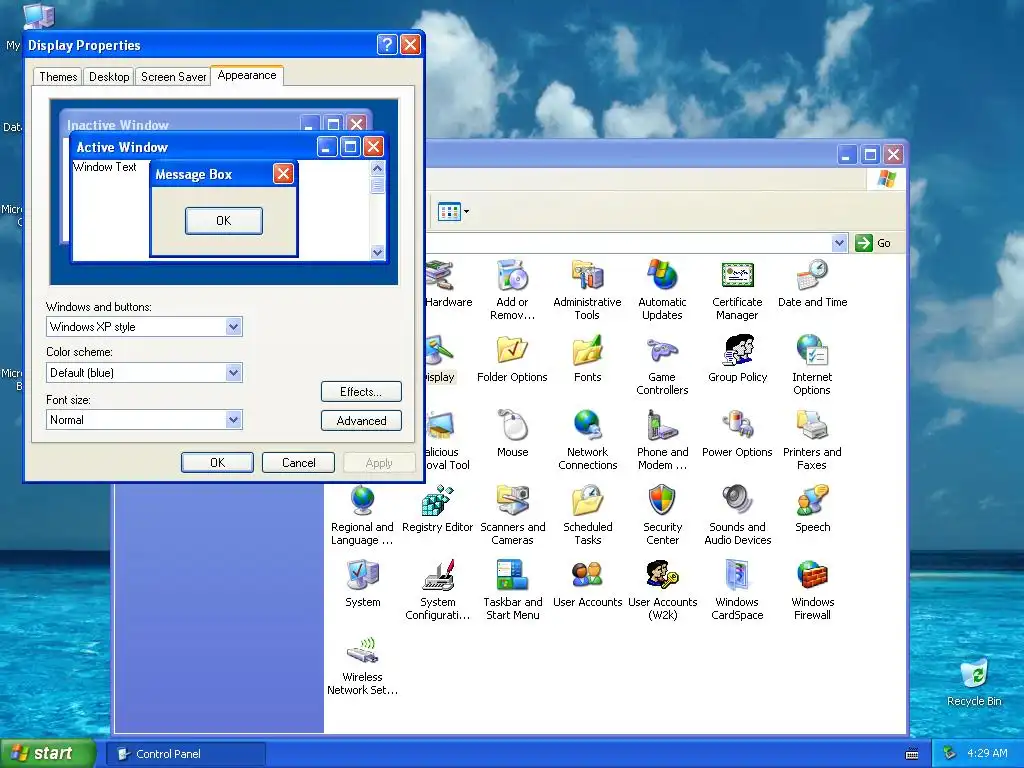The width and height of the screenshot is (1024, 768).
Task: Open Certificate Manager icon
Action: [x=737, y=277]
